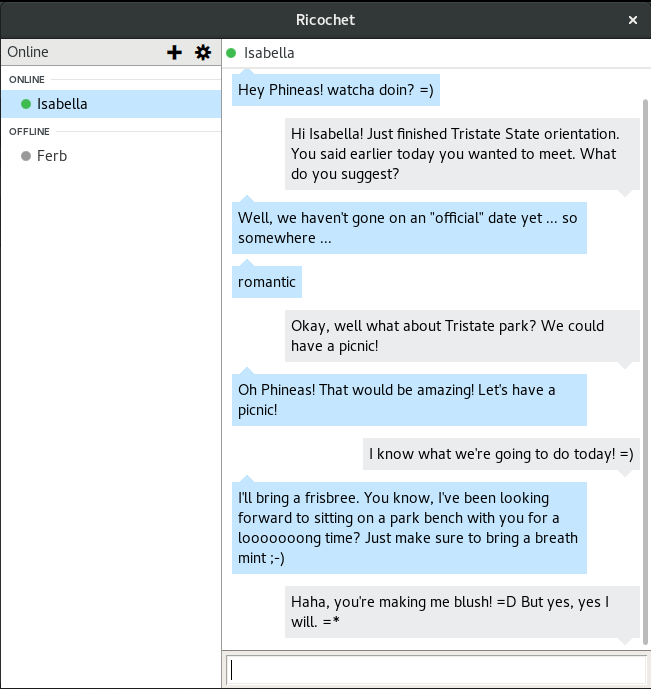Image resolution: width=651 pixels, height=689 pixels.
Task: Click the message about the Tristate park picnic
Action: click(x=462, y=336)
